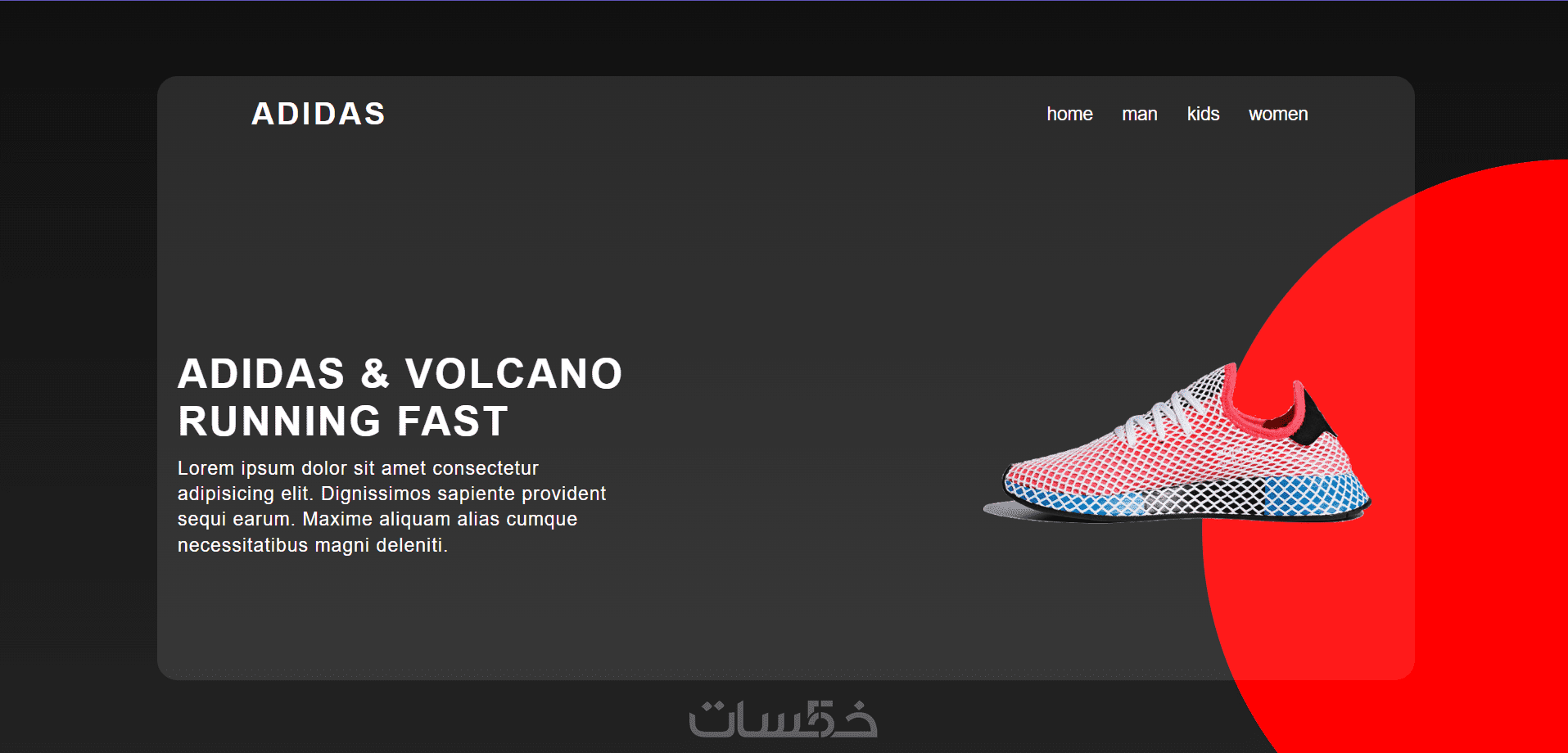Click the RUNNING FAST headline line
Image resolution: width=1568 pixels, height=753 pixels.
tap(343, 422)
